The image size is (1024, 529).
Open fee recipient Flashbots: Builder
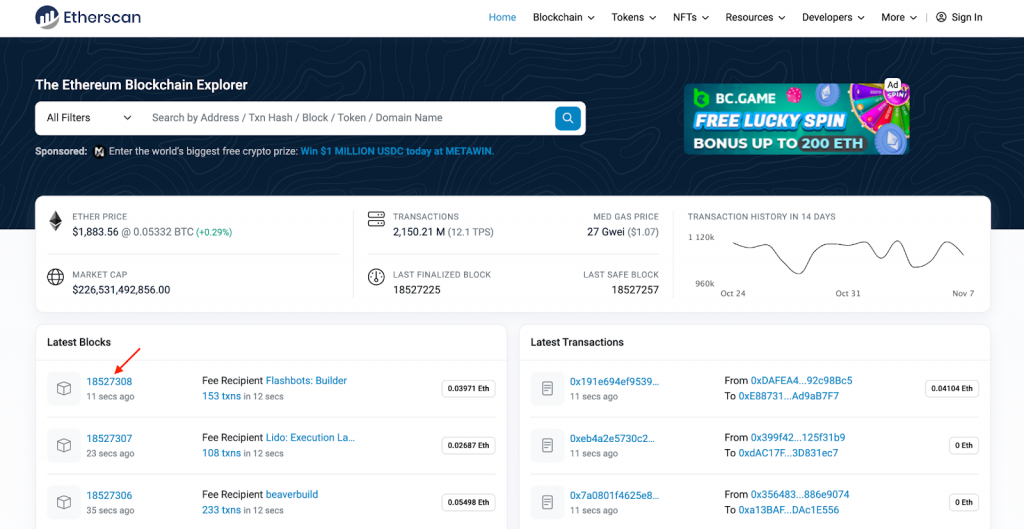(306, 381)
